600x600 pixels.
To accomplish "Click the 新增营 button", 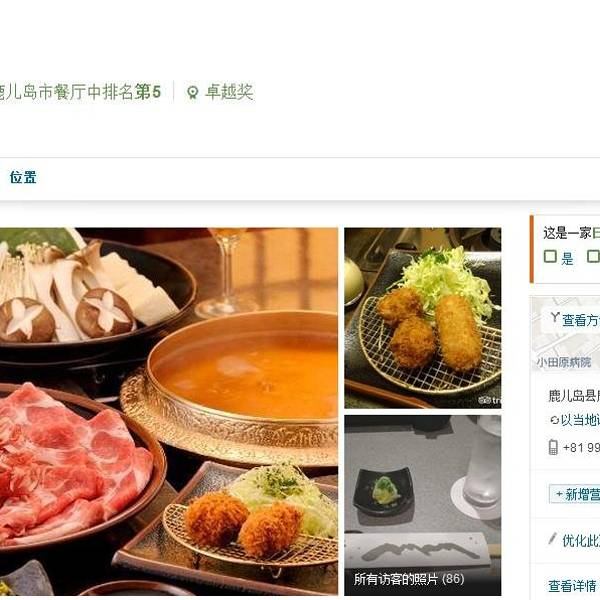I will tap(574, 494).
